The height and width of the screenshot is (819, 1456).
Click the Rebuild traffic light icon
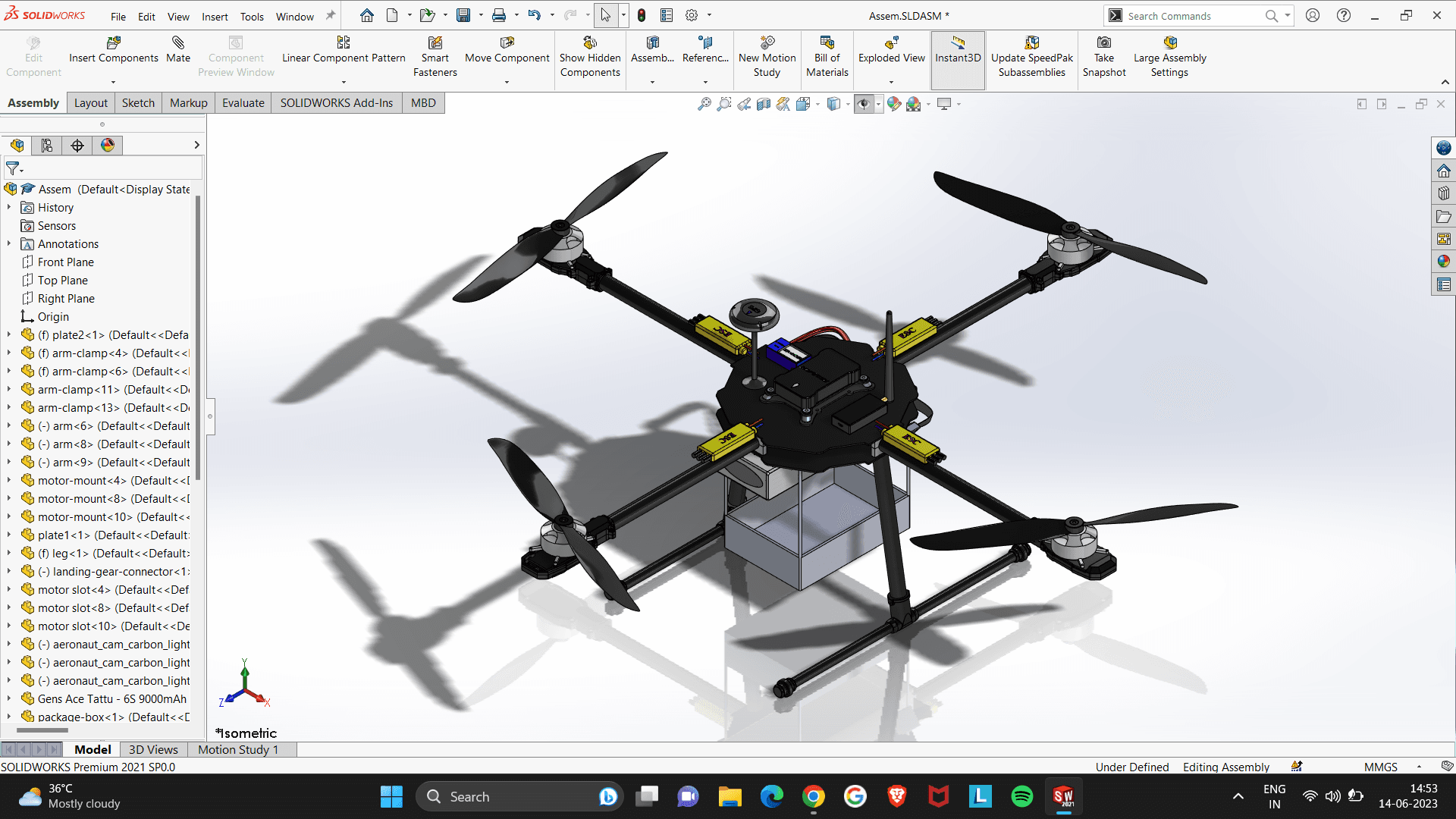click(x=642, y=15)
